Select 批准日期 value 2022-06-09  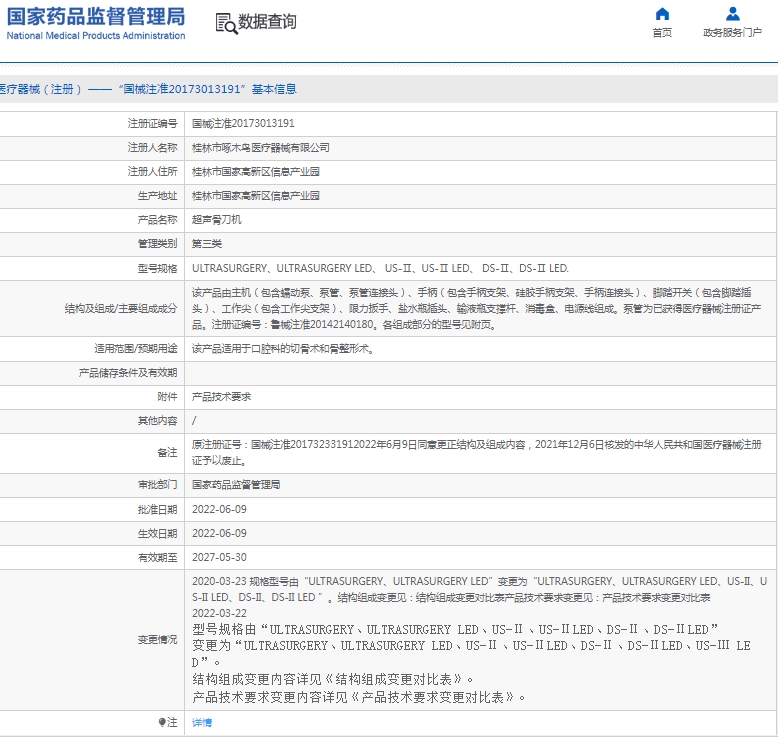219,509
